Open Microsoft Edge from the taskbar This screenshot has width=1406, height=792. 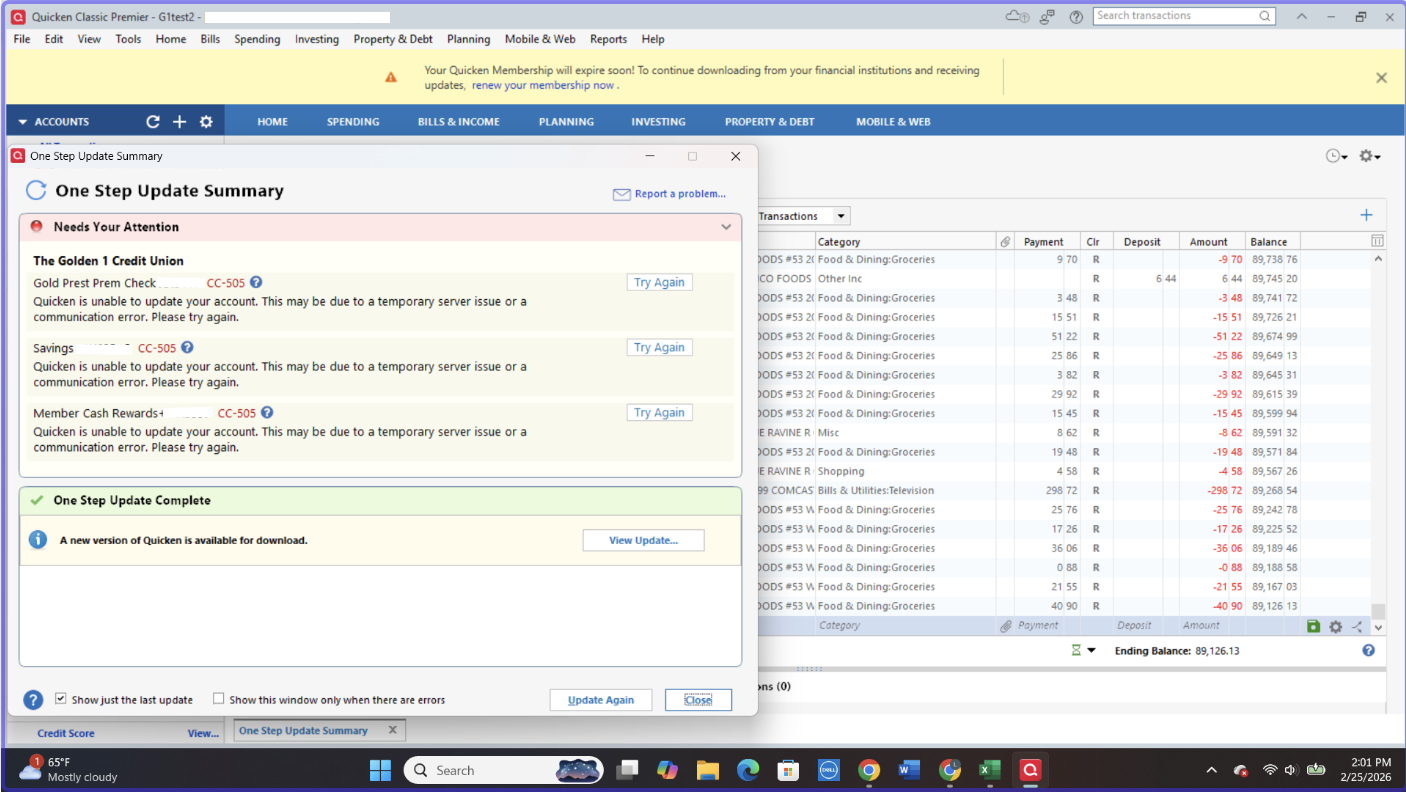pyautogui.click(x=748, y=770)
